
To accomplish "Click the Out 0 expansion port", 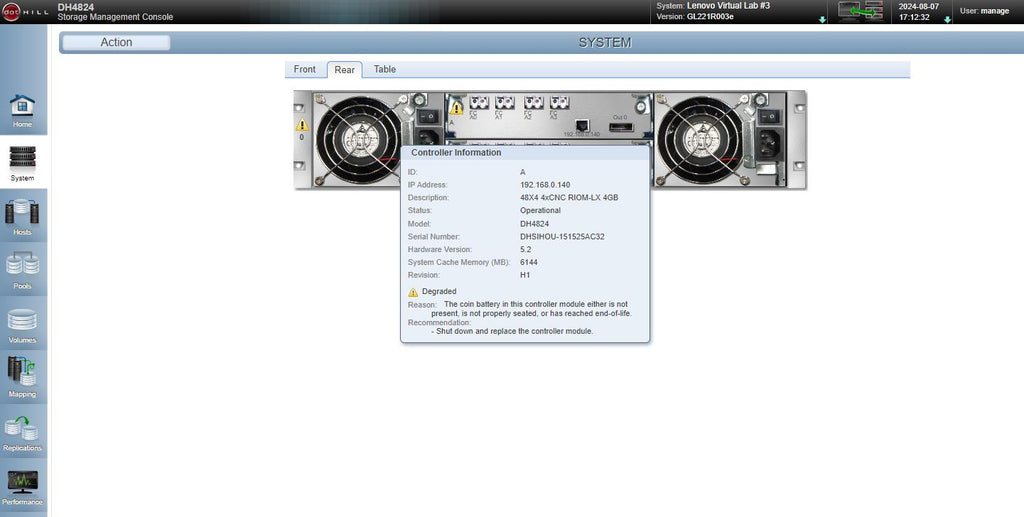I will click(621, 127).
